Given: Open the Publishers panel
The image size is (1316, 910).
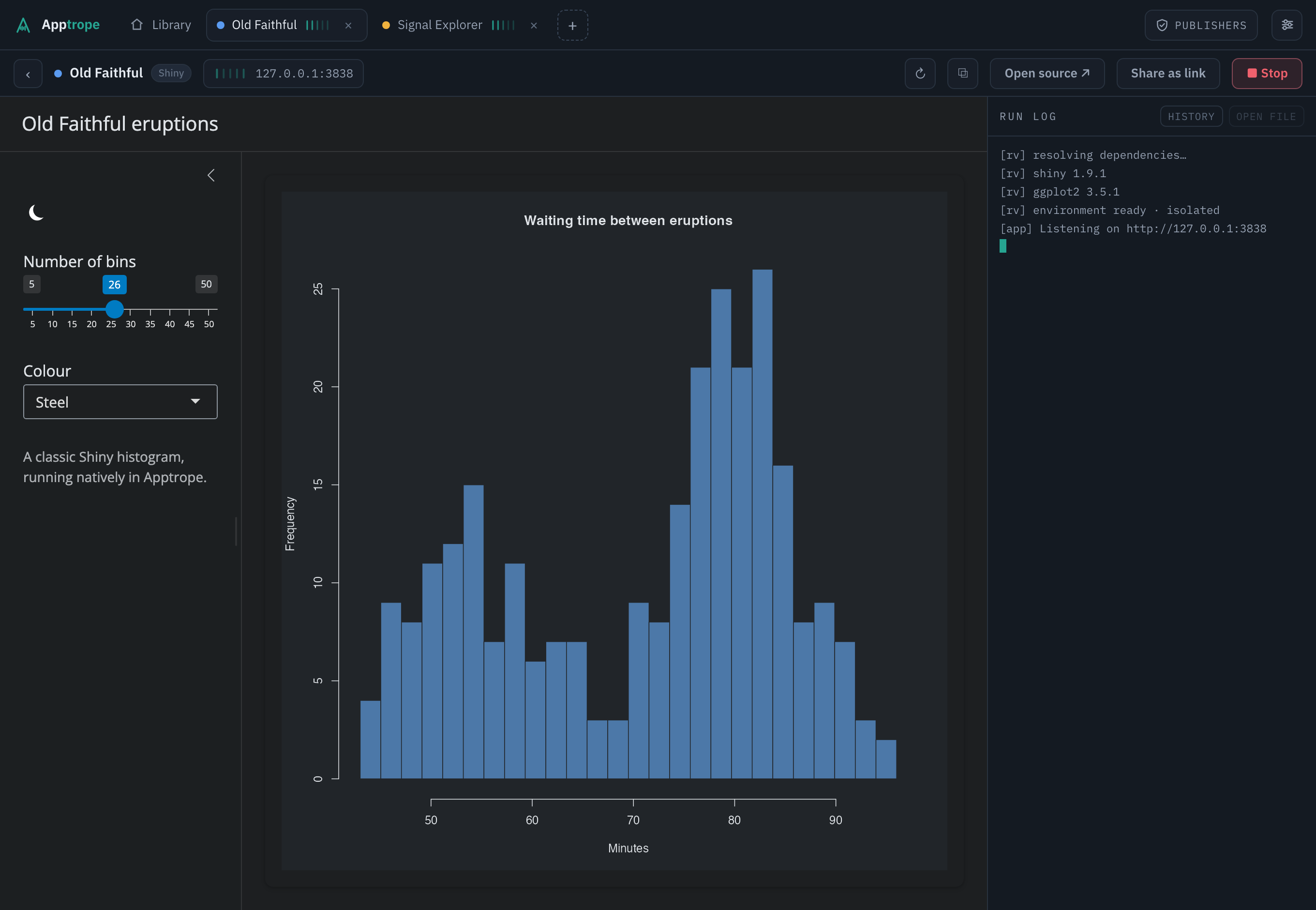Looking at the screenshot, I should 1201,26.
